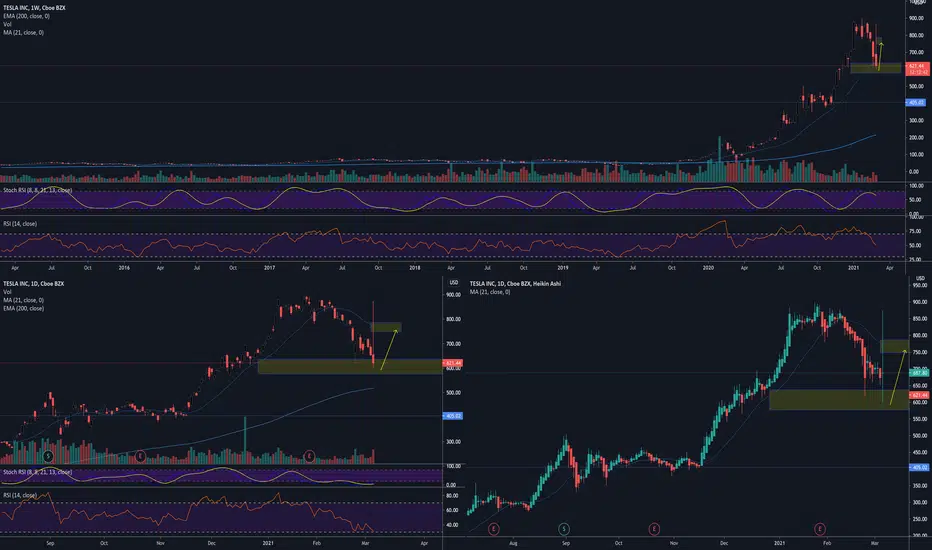Screen dimensions: 932x550
Task: Select the 'Vol' legend in the weekly chart
Action: 7,24
